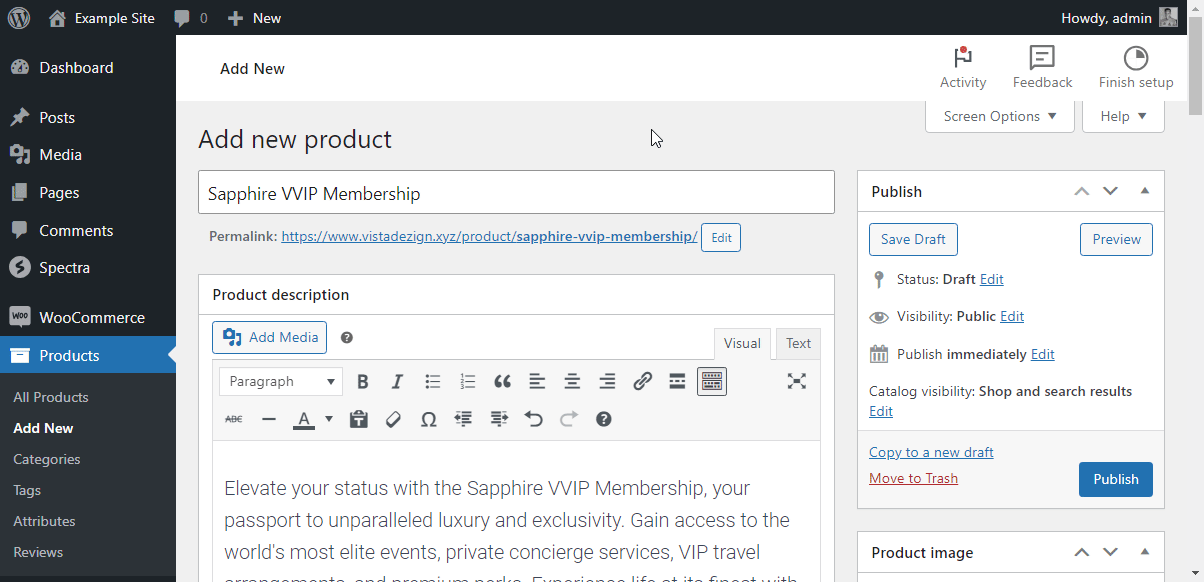1204x582 pixels.
Task: Open comments bubble in admin bar
Action: point(190,18)
